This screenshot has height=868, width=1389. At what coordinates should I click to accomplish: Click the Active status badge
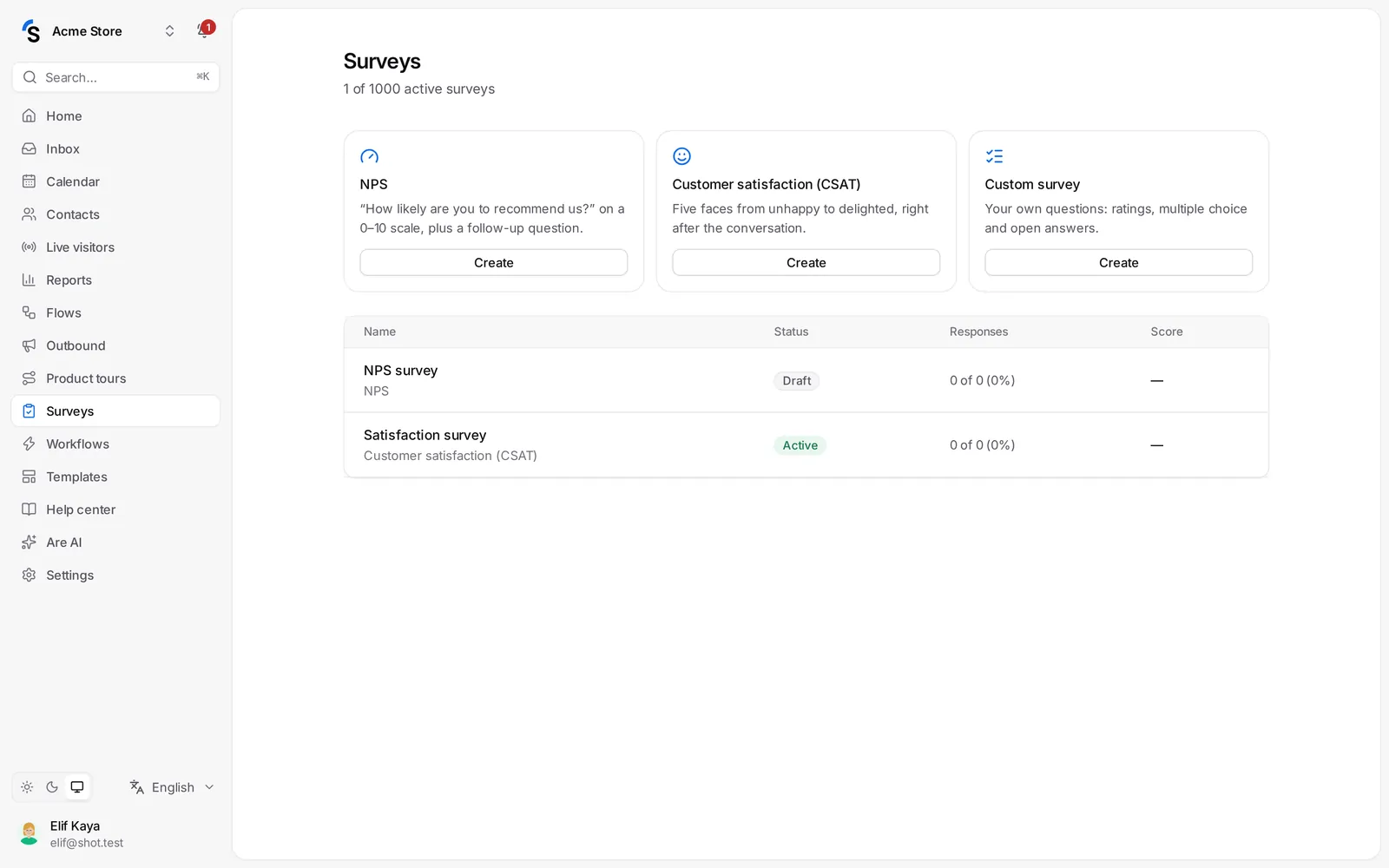800,445
